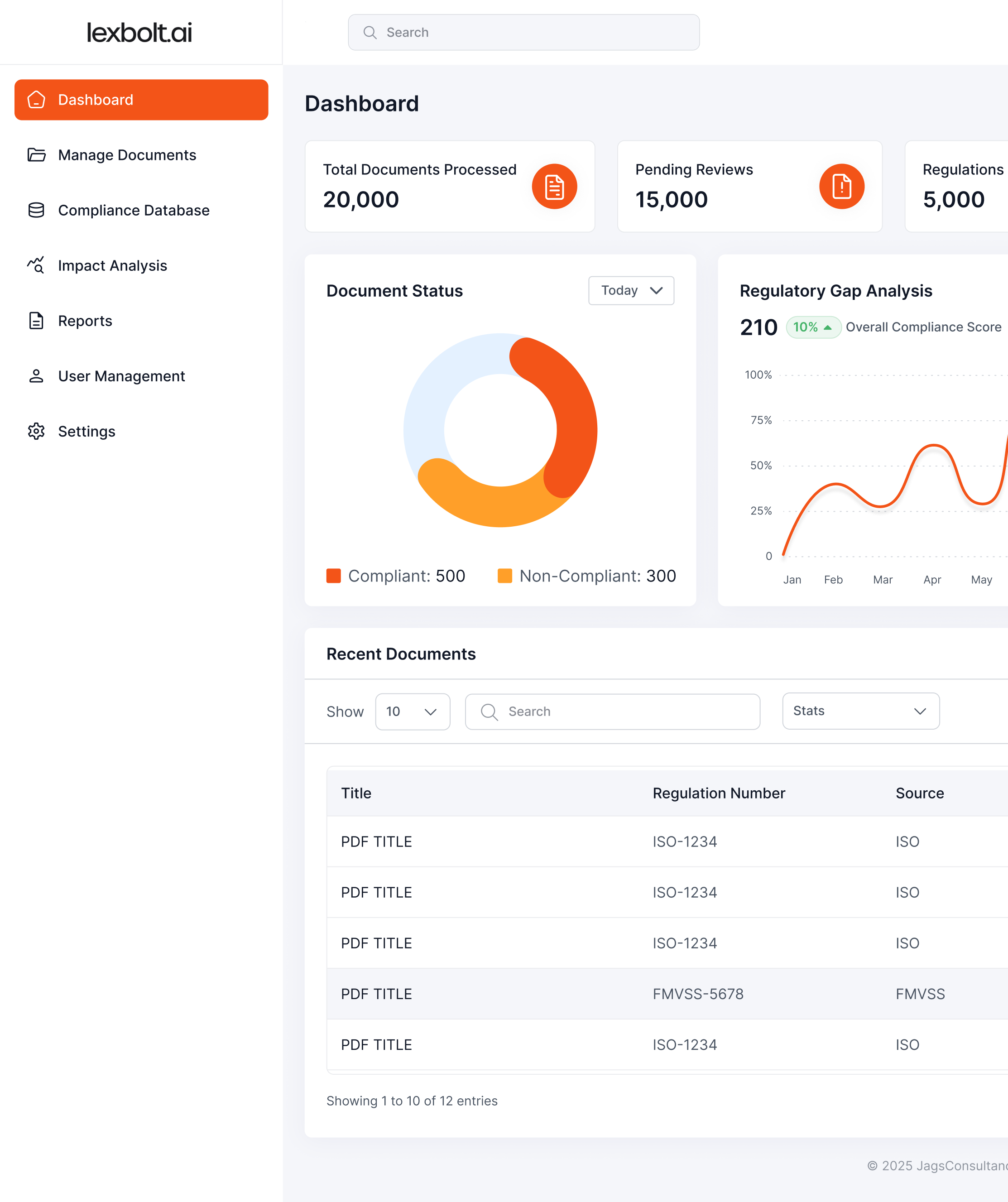Focus the top global Search field
Image resolution: width=1008 pixels, height=1202 pixels.
pyautogui.click(x=523, y=33)
